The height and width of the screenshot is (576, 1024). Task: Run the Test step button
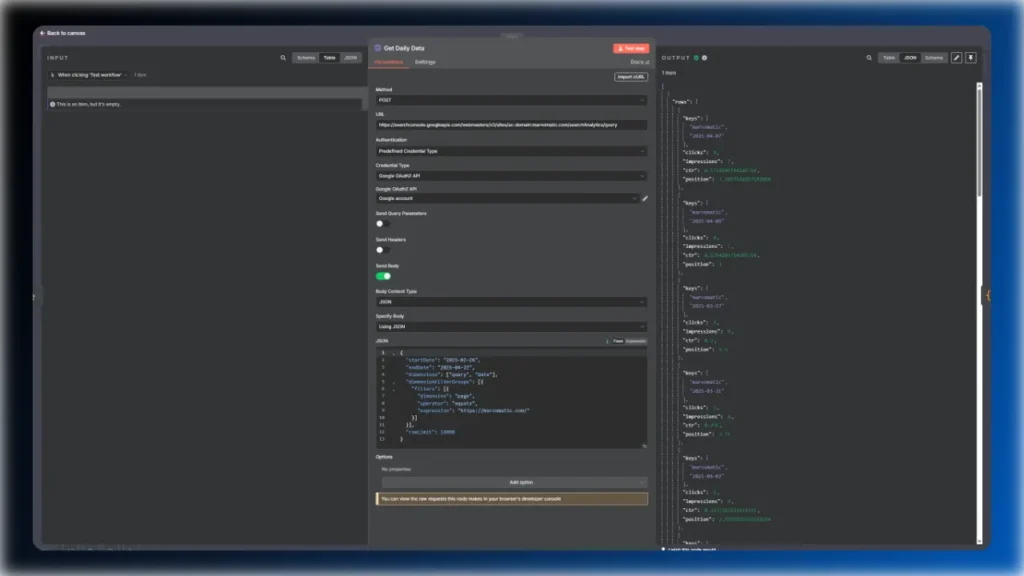(x=631, y=48)
